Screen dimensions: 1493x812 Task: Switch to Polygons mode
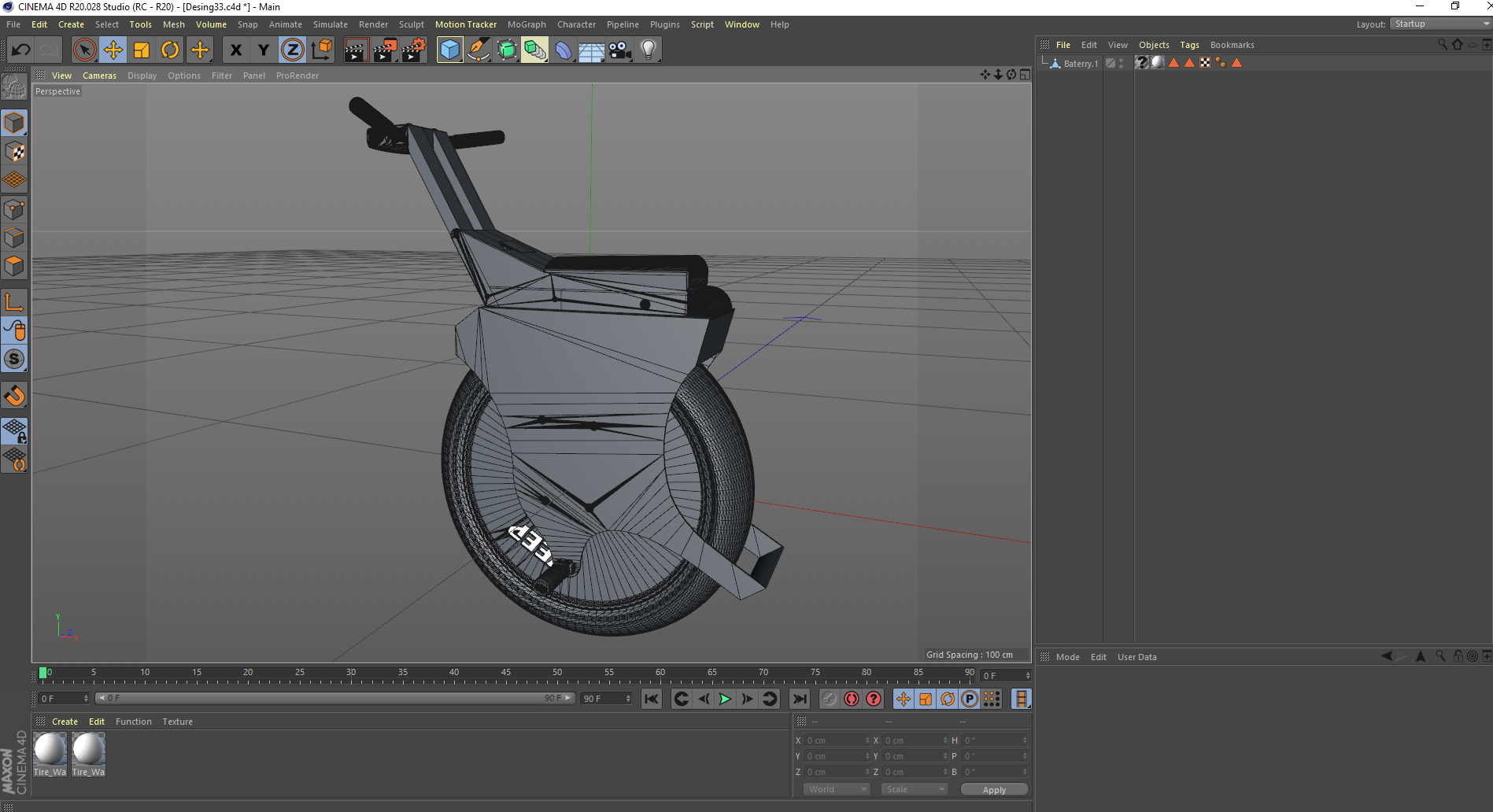(14, 266)
